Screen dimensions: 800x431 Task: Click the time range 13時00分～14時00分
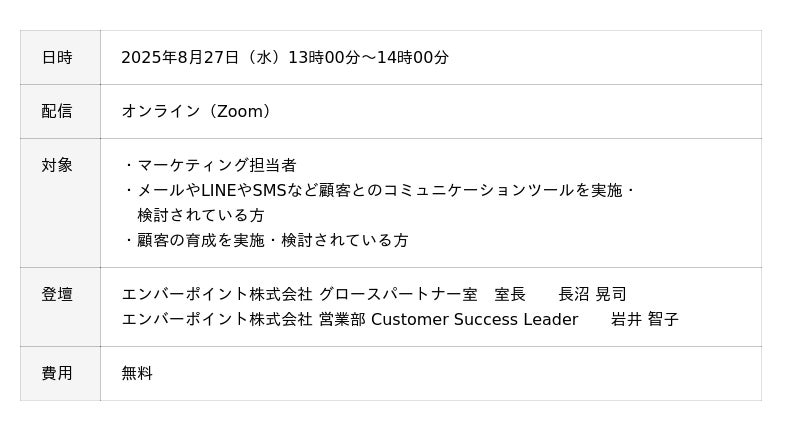tap(368, 57)
